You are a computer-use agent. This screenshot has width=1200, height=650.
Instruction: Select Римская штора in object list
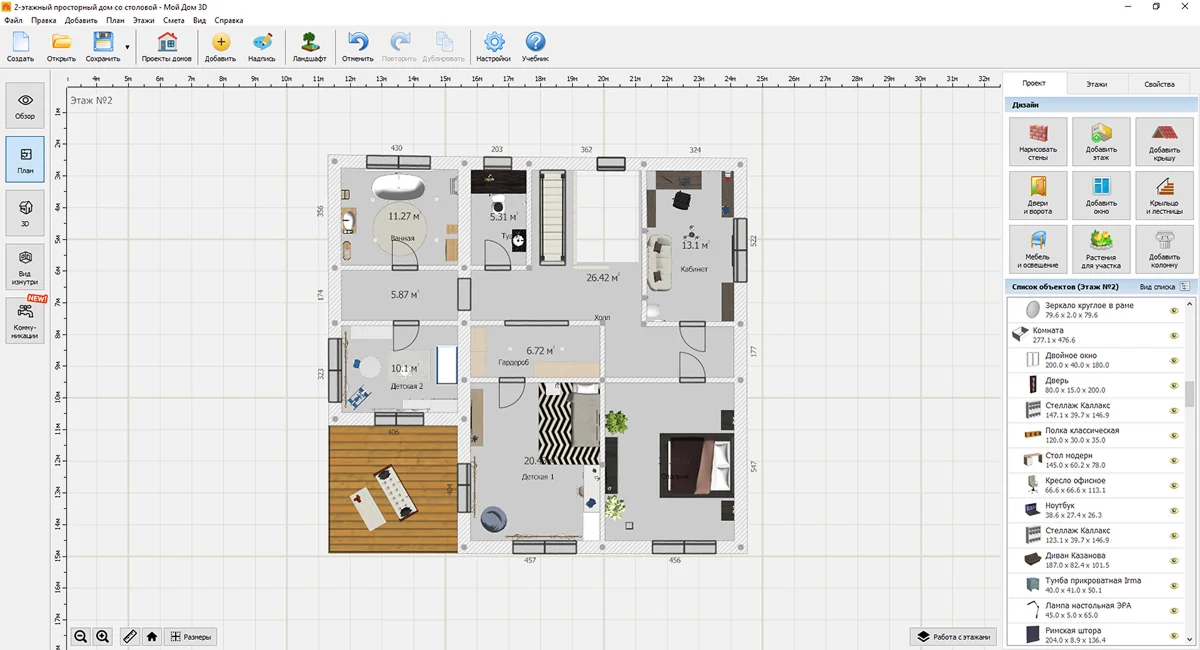click(1094, 635)
